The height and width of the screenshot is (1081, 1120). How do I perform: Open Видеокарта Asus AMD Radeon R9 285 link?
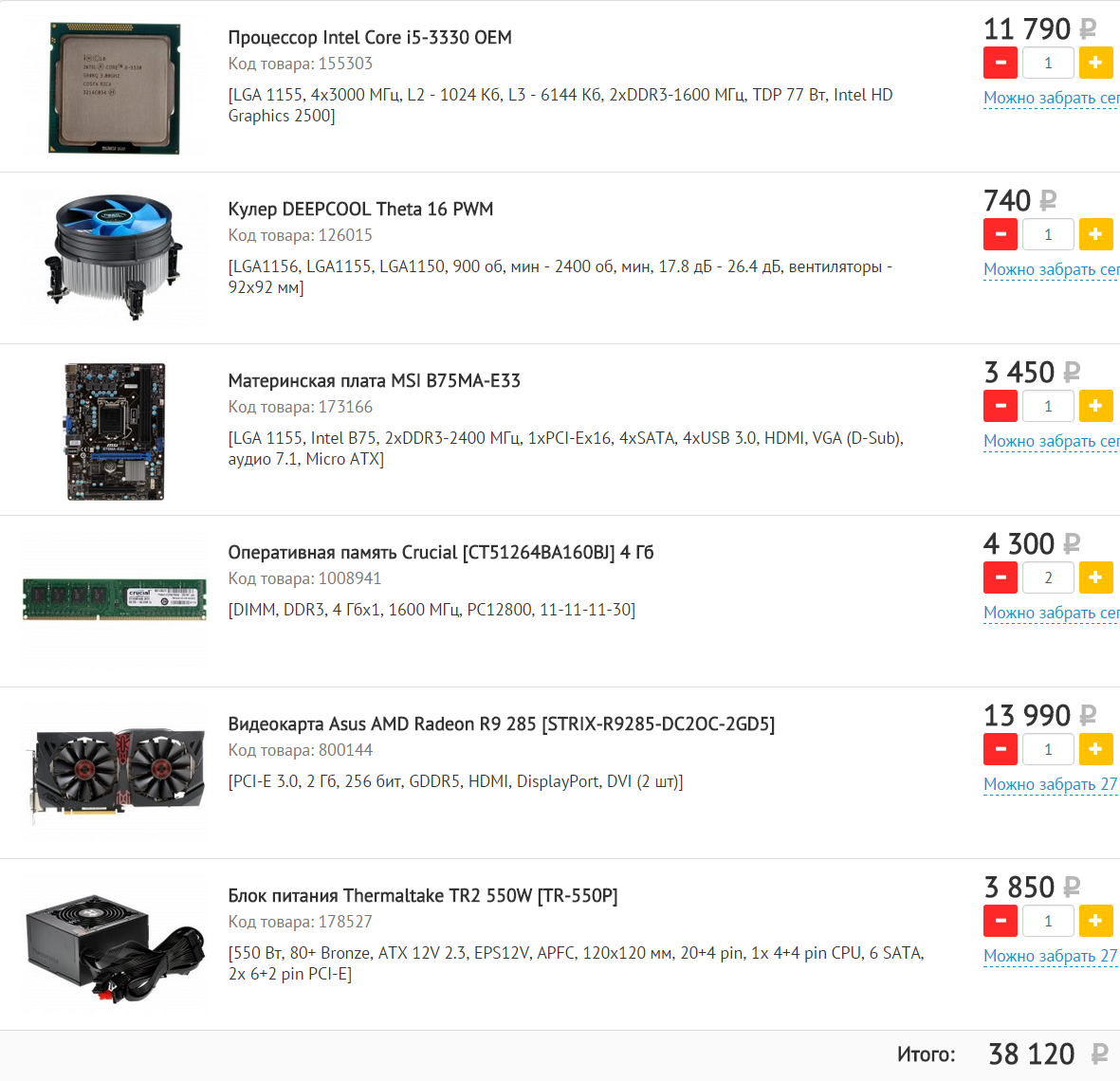pos(502,724)
